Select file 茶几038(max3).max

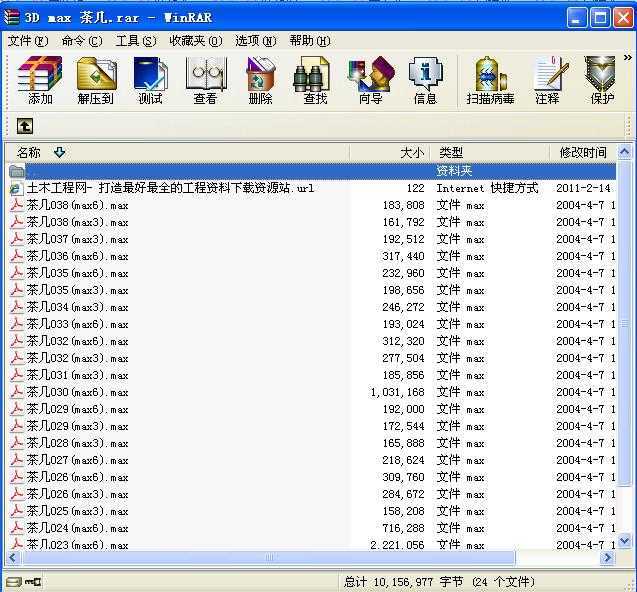coord(78,222)
